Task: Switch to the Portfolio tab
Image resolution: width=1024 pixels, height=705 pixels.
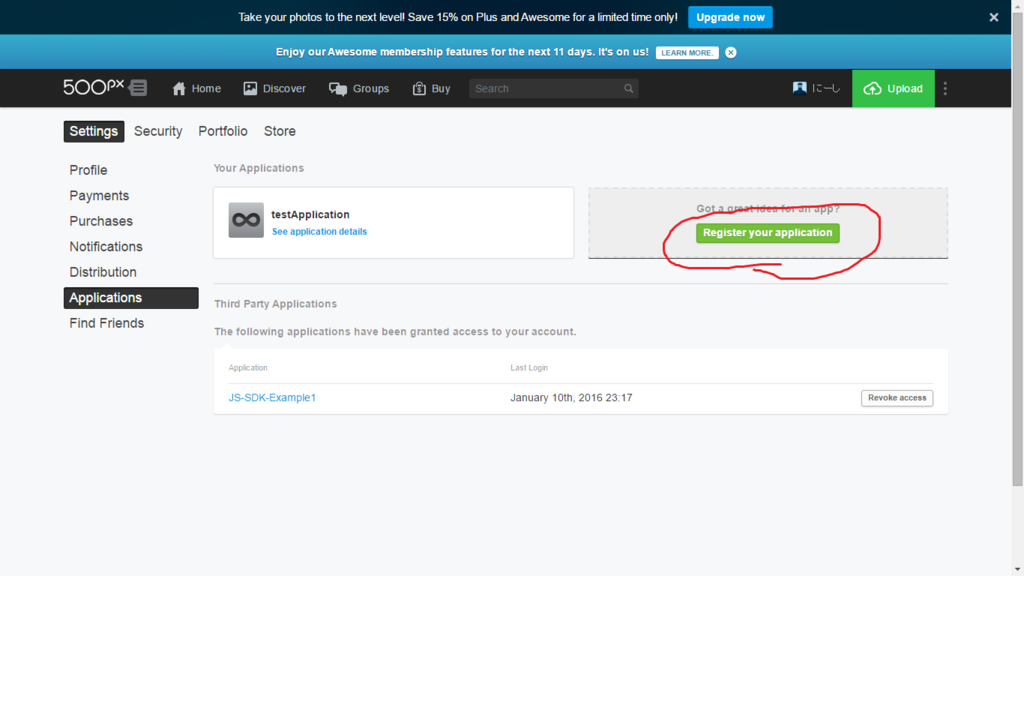Action: pyautogui.click(x=223, y=131)
